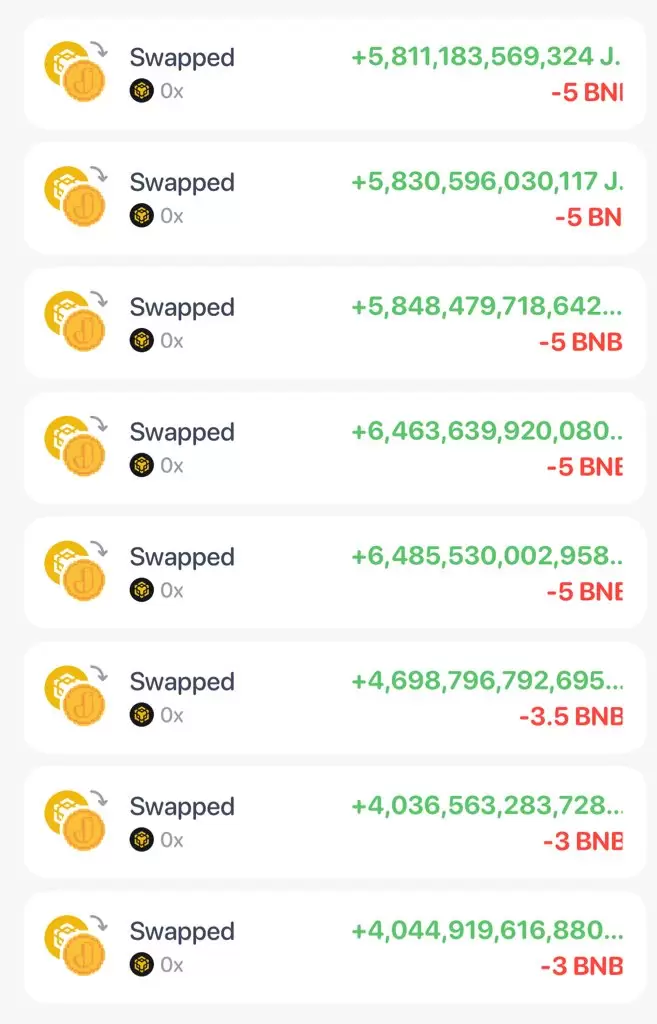Select Swapped label in +6,463,639,920,080 row
The image size is (657, 1024).
point(182,432)
